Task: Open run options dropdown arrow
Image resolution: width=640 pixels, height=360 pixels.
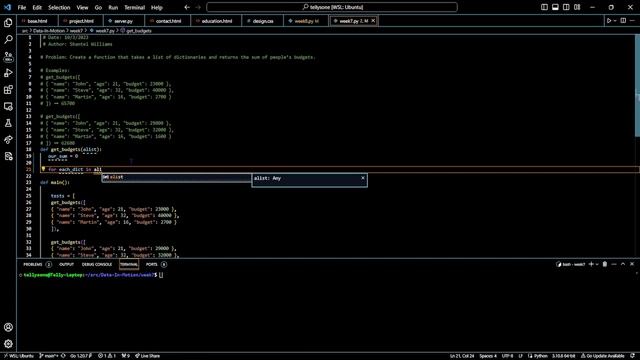Action: click(x=615, y=21)
